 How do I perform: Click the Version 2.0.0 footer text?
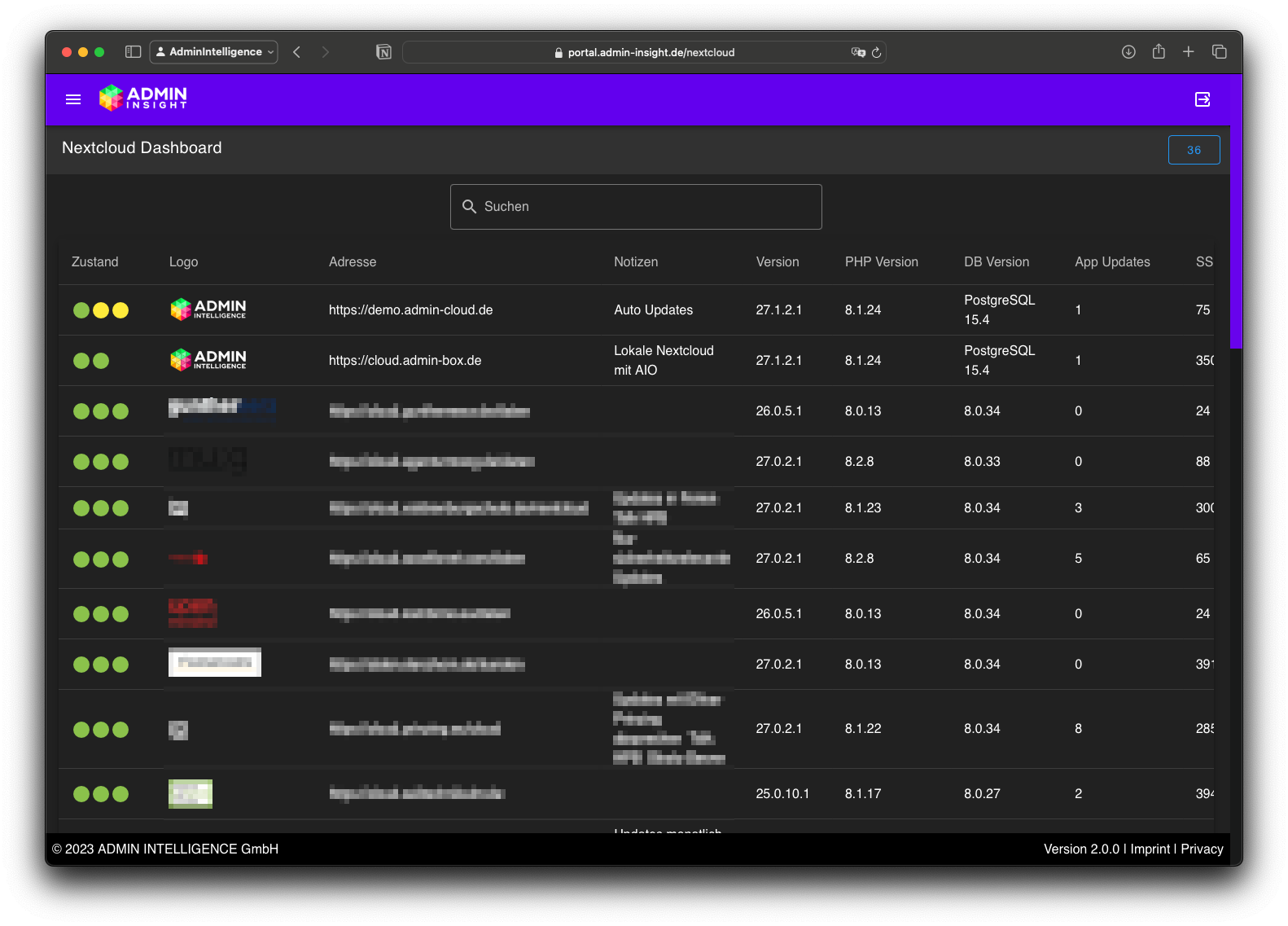[1081, 849]
